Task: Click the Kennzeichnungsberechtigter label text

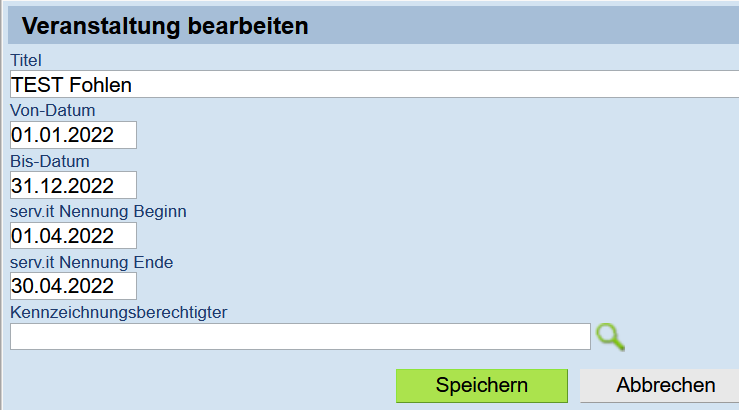Action: (x=119, y=312)
